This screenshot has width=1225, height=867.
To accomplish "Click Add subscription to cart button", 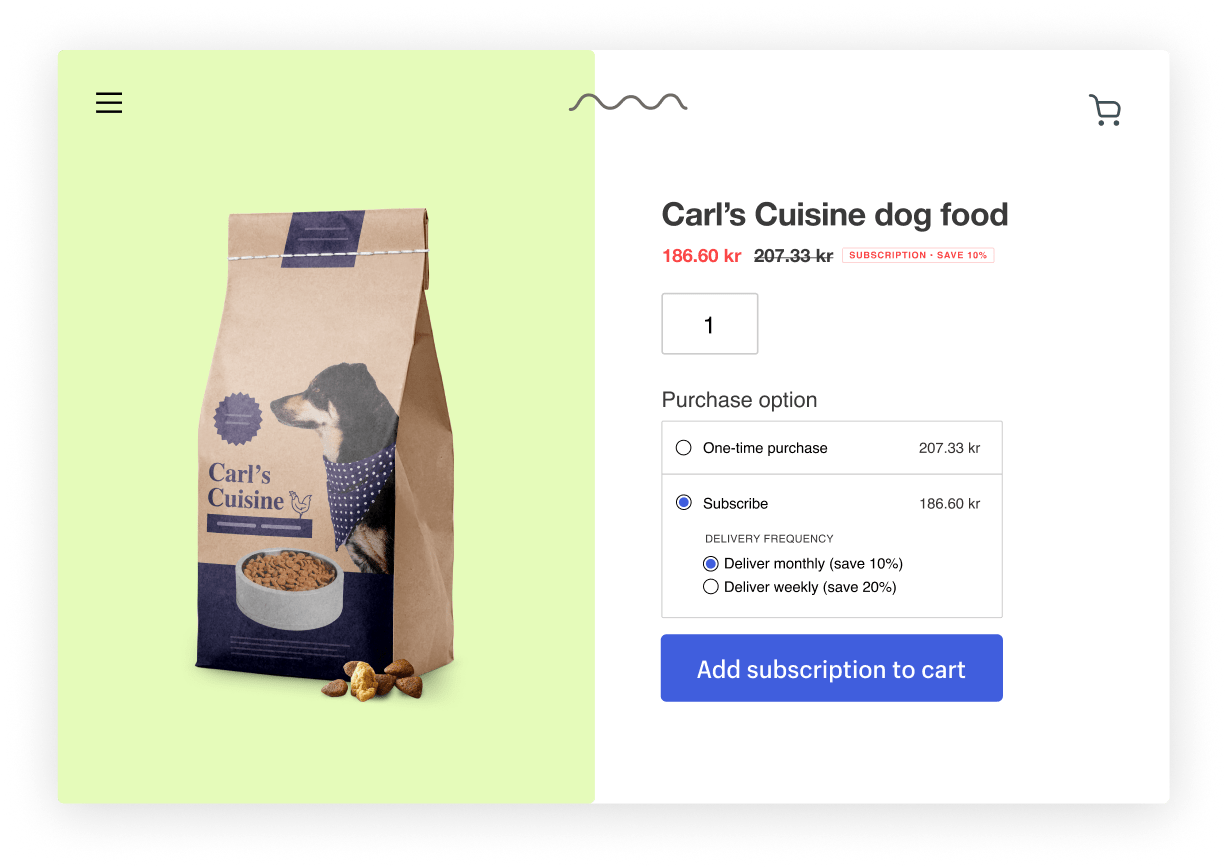I will pyautogui.click(x=832, y=668).
